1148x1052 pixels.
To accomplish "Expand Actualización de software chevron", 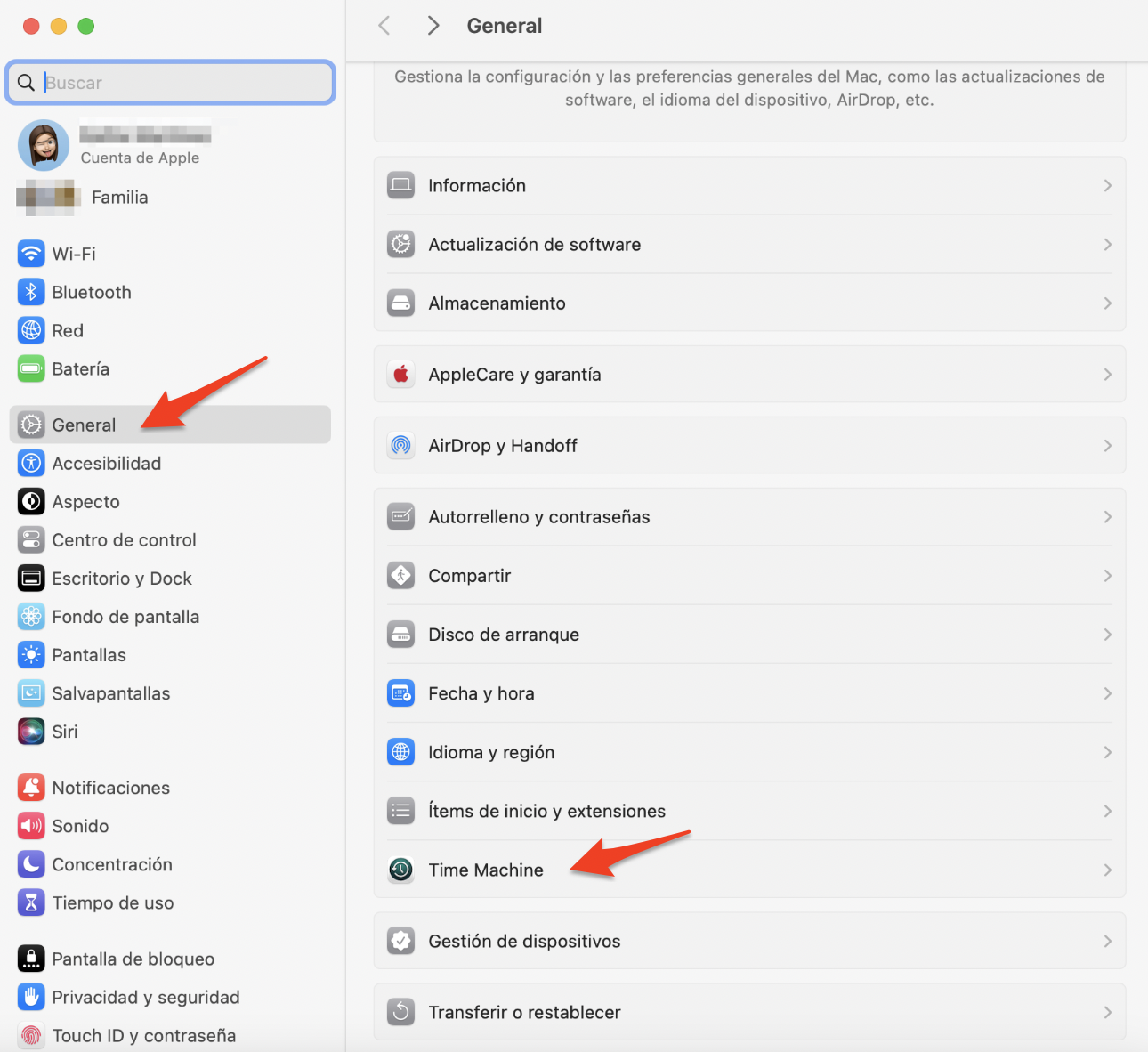I will 1108,244.
